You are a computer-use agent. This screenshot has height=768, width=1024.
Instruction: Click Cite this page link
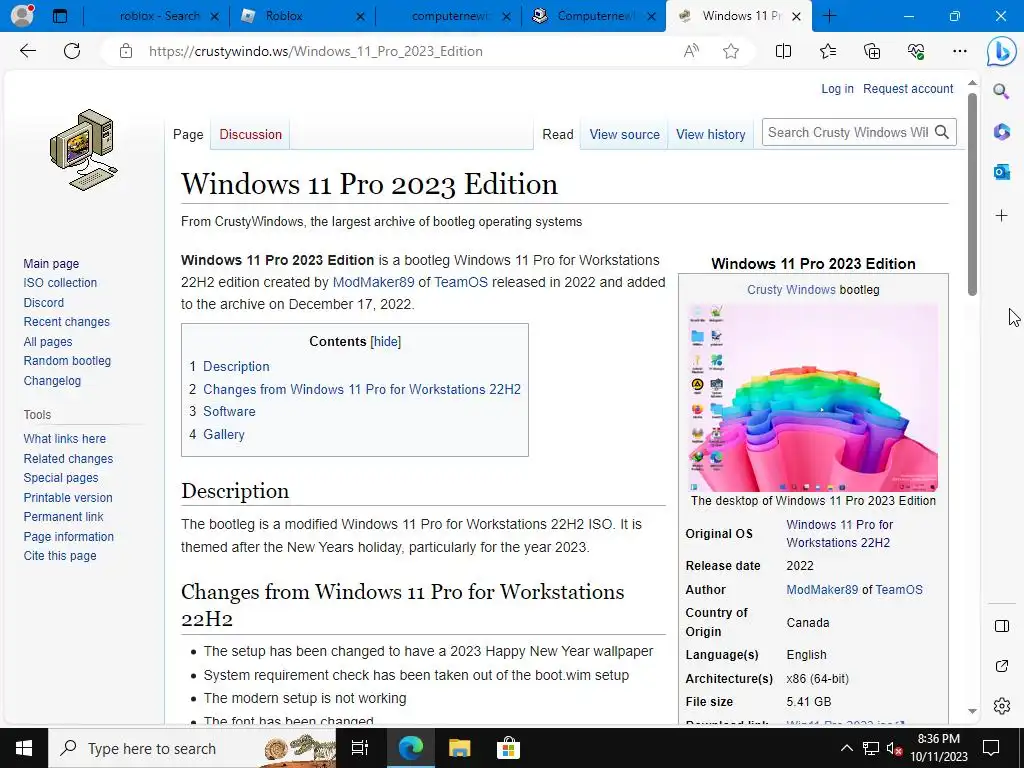pos(60,556)
